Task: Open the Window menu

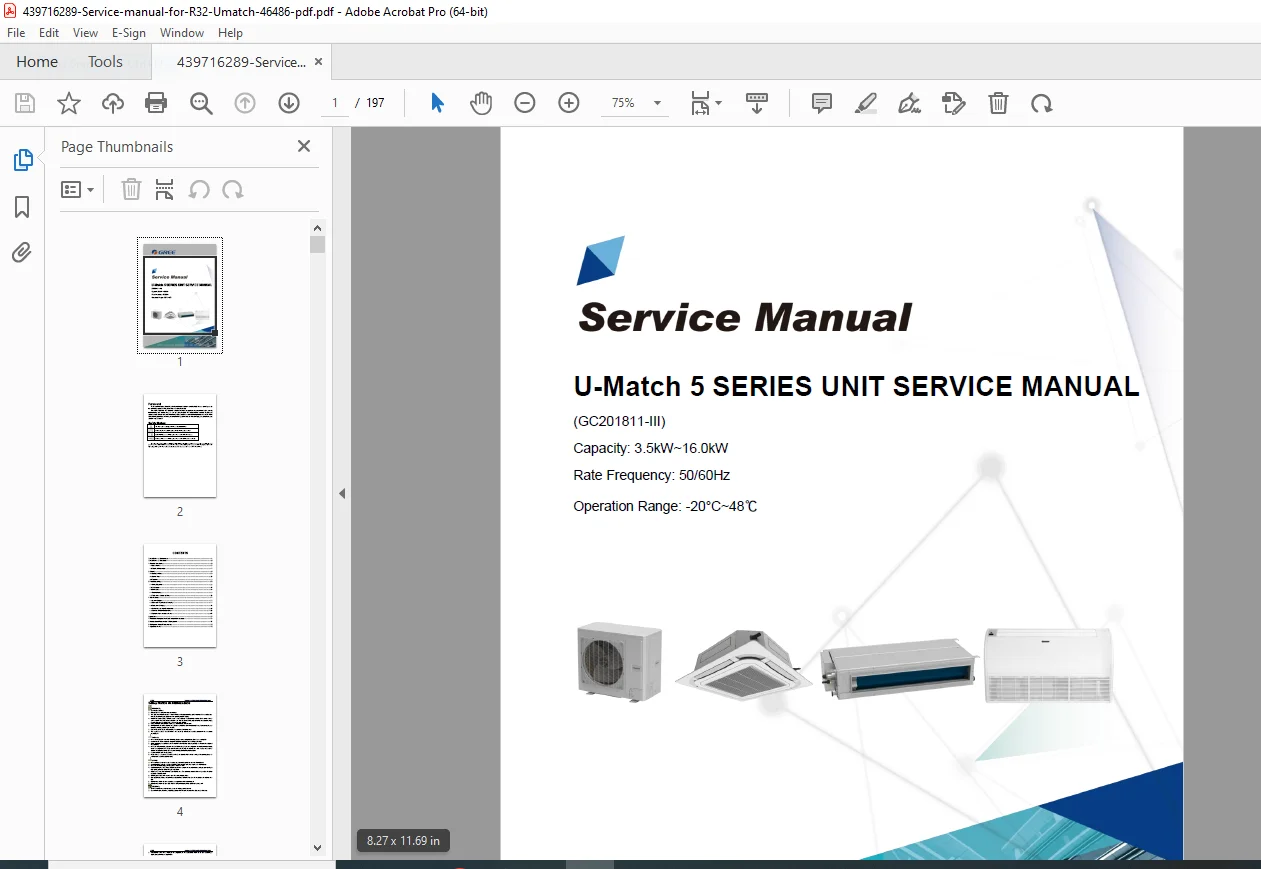Action: tap(182, 33)
